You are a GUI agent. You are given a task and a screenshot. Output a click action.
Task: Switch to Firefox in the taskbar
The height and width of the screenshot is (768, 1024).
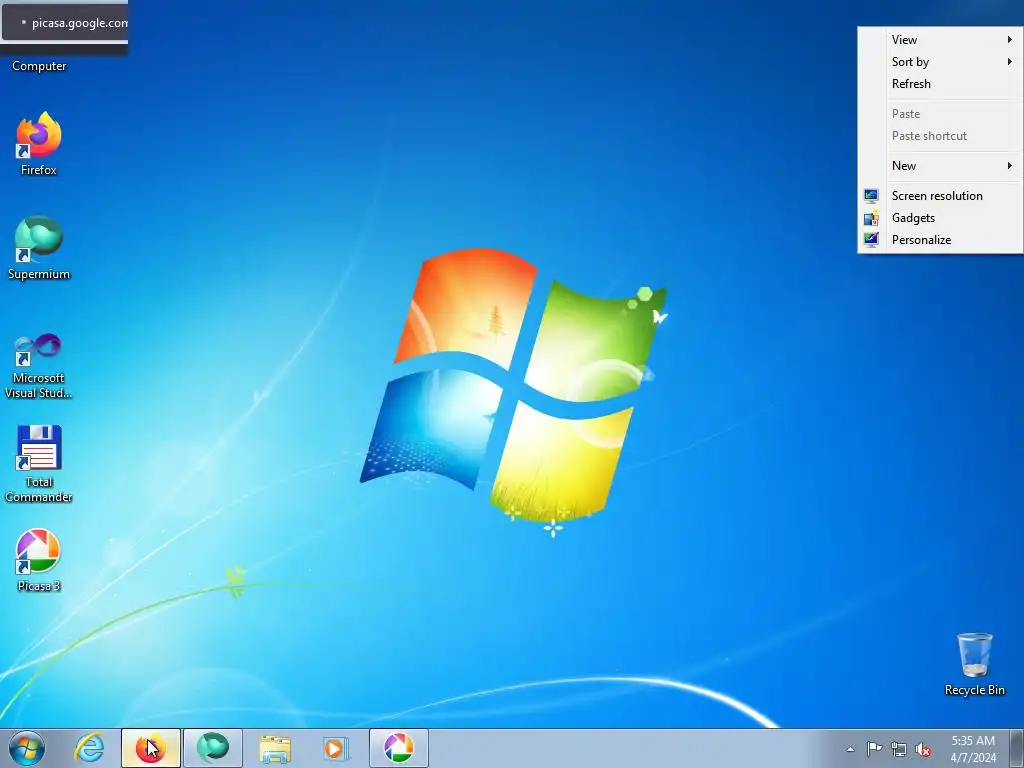[x=151, y=748]
